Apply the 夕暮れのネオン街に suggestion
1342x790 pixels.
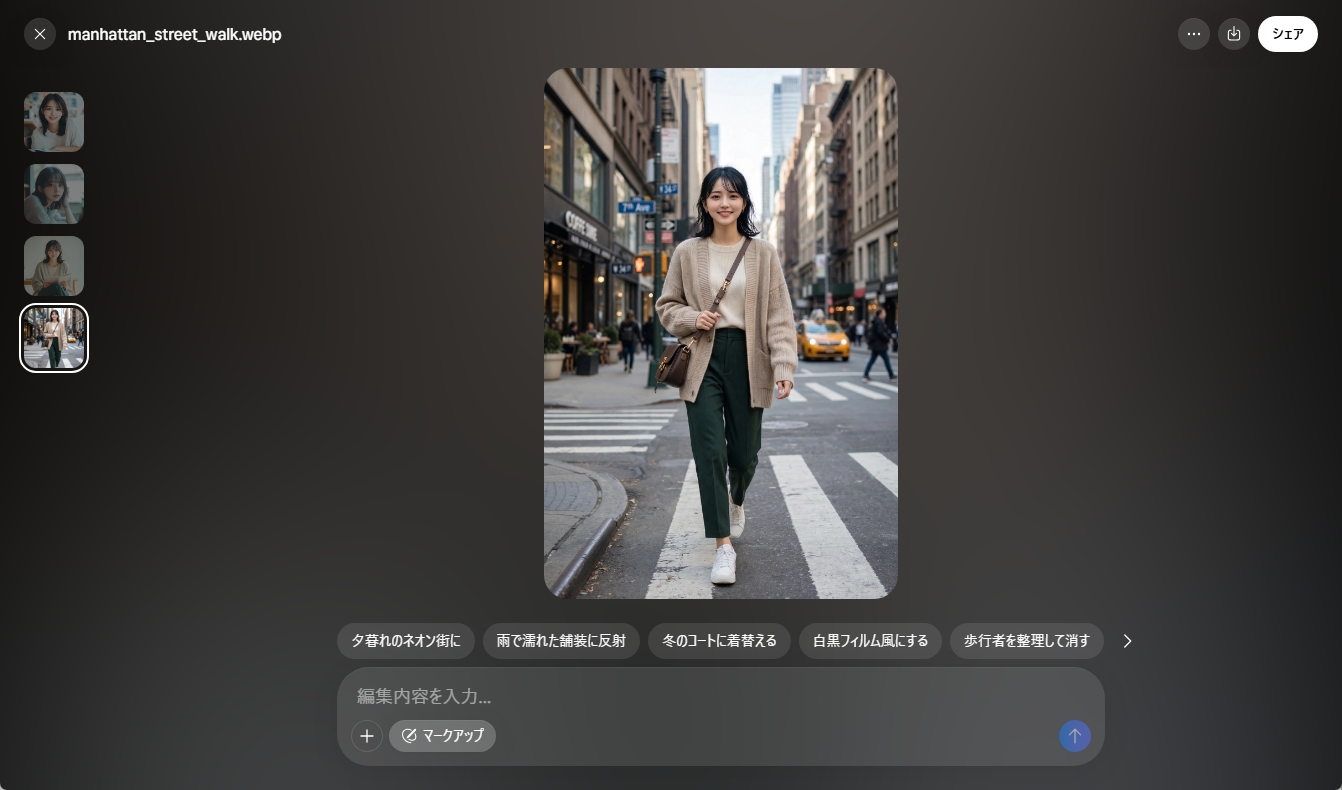click(406, 641)
